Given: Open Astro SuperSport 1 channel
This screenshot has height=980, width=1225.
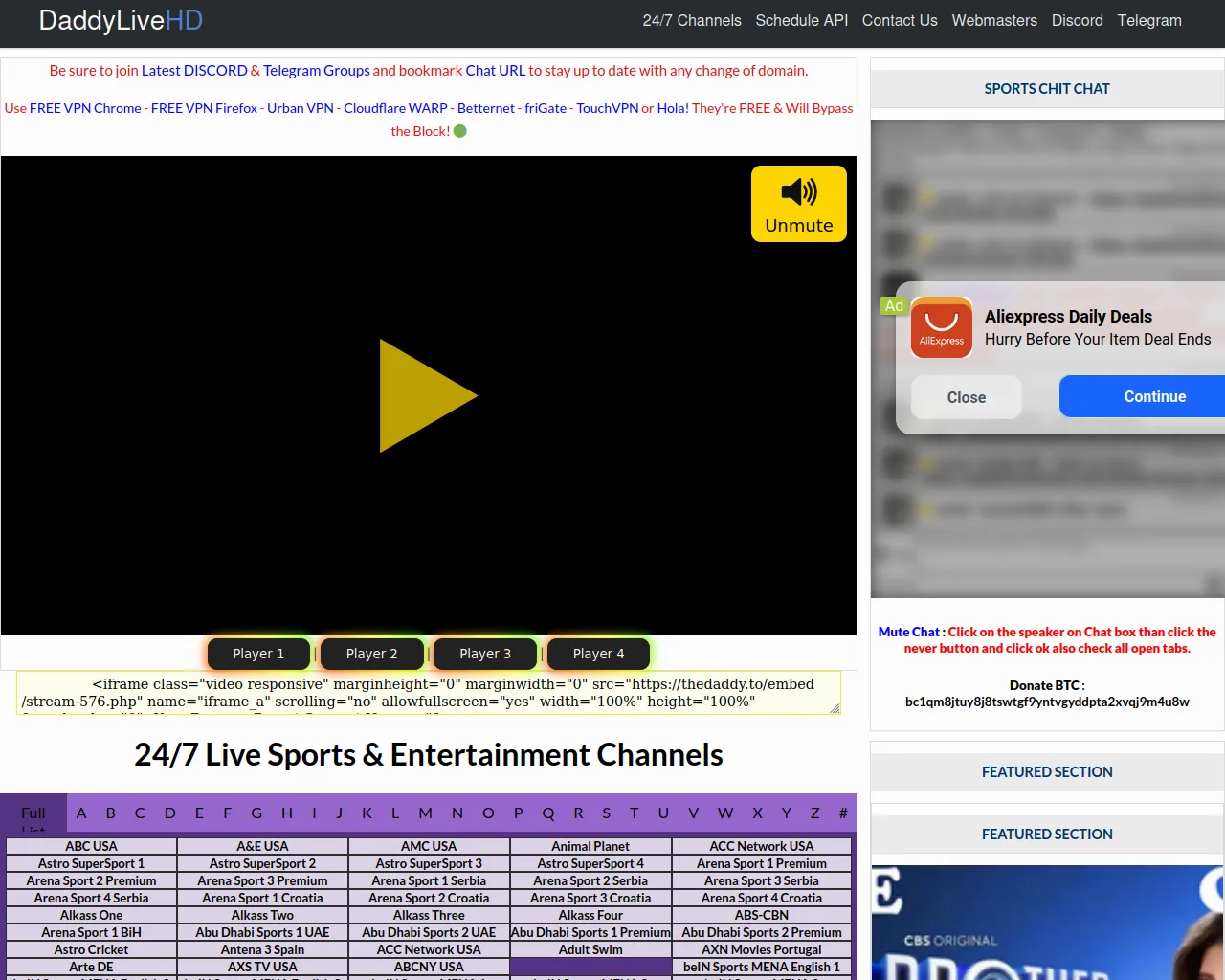Looking at the screenshot, I should [92, 863].
